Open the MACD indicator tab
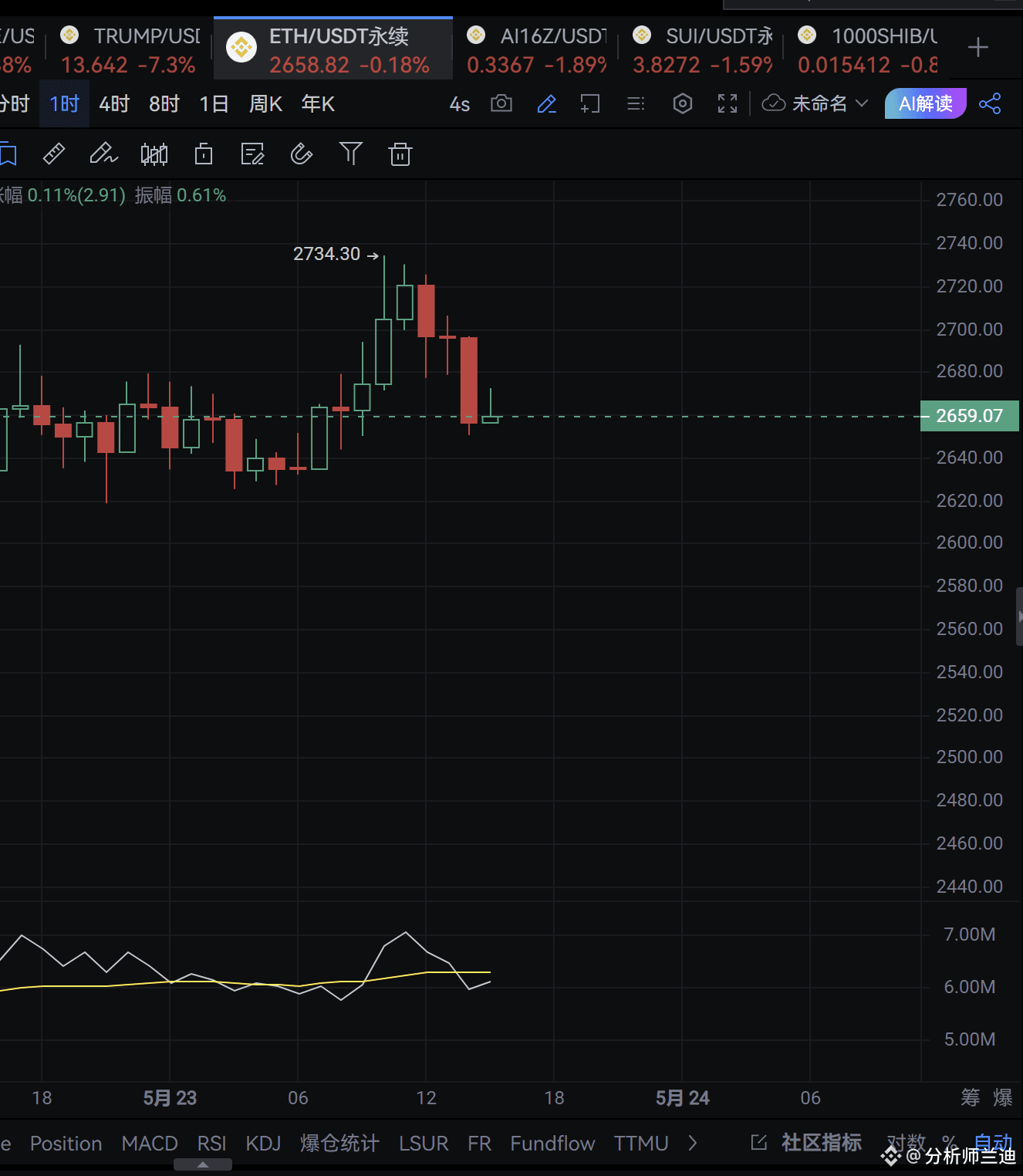Screen dimensions: 1023x1176 150,1144
